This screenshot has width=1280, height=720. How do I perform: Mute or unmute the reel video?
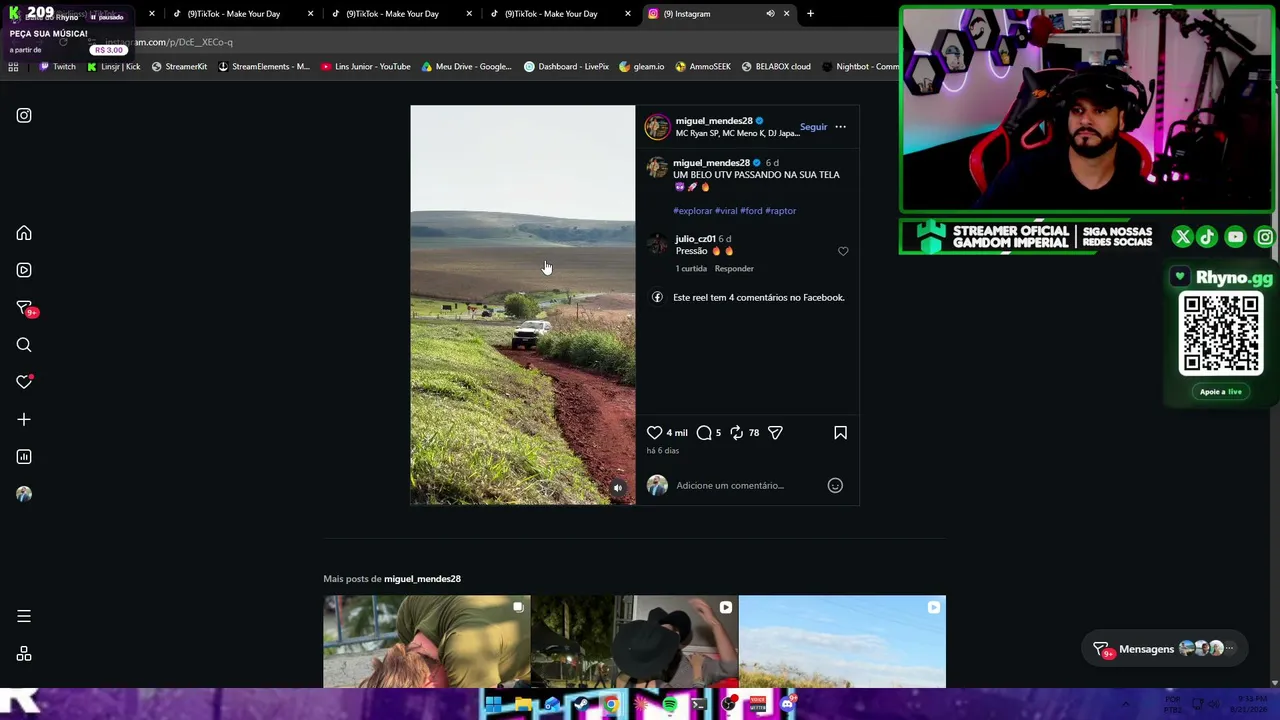618,488
